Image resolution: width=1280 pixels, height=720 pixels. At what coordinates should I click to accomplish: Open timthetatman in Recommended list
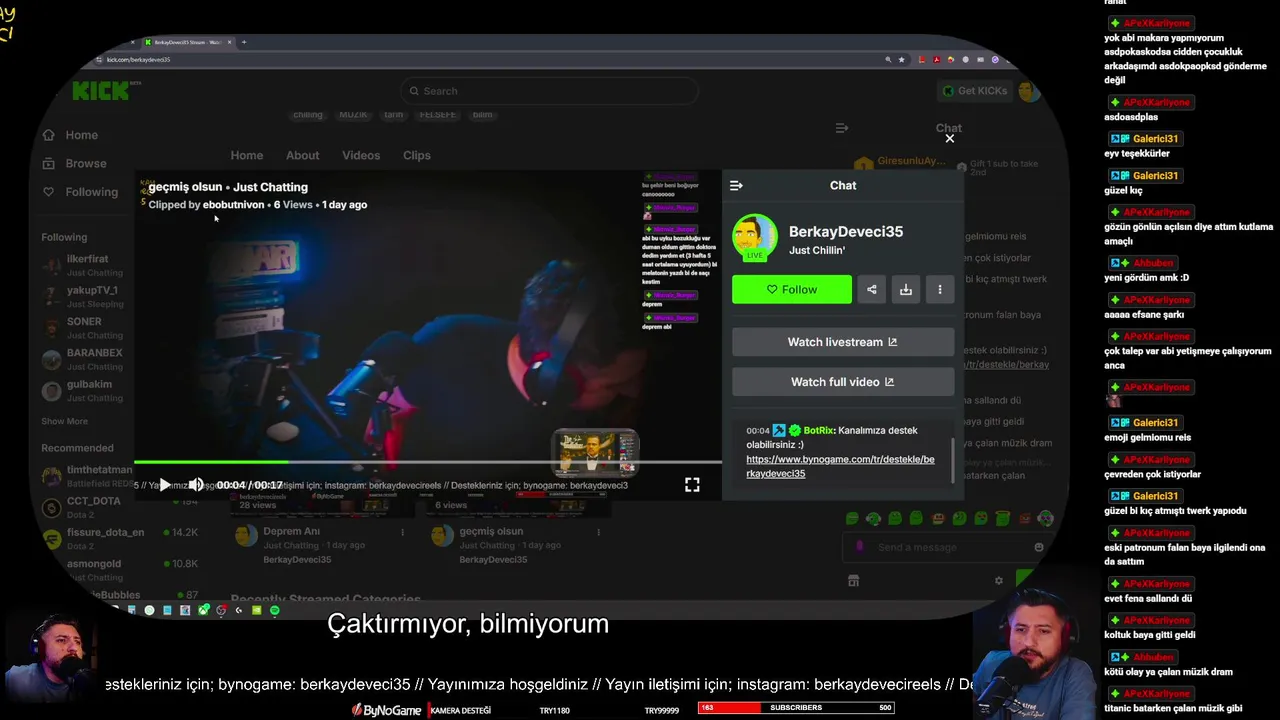pos(88,476)
